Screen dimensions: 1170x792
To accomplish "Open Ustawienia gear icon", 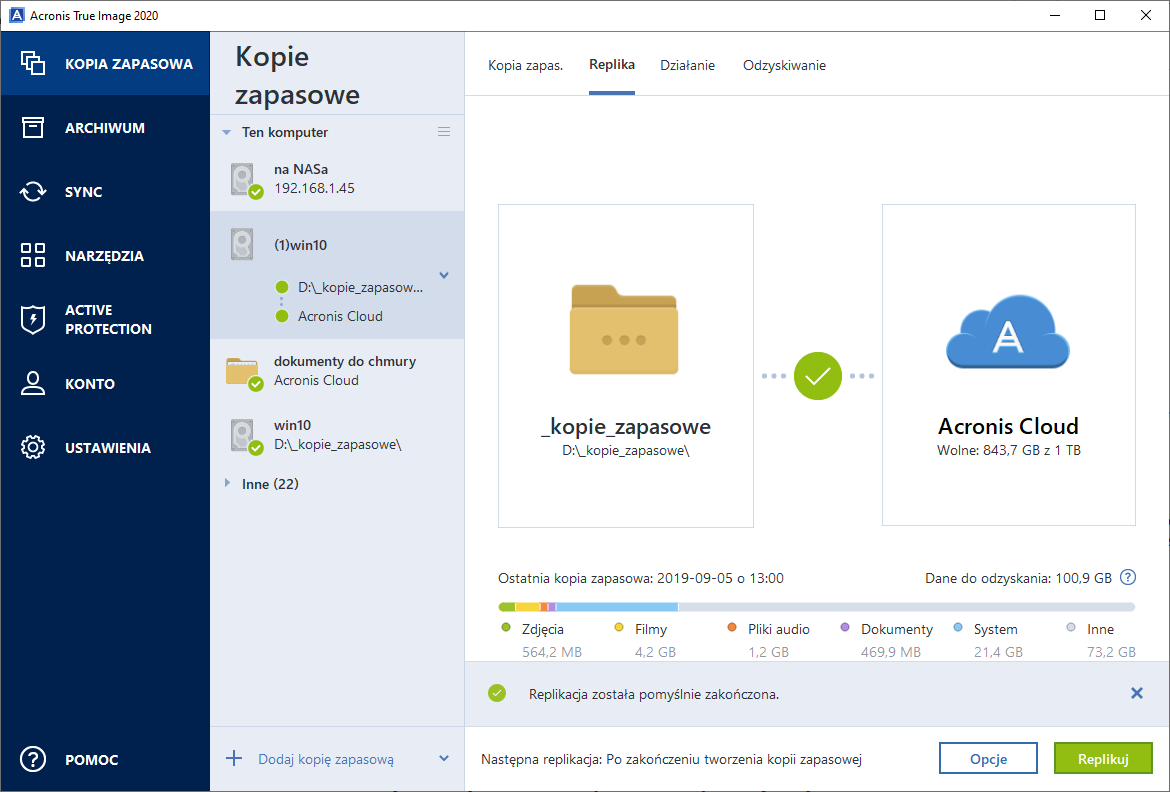I will (33, 448).
